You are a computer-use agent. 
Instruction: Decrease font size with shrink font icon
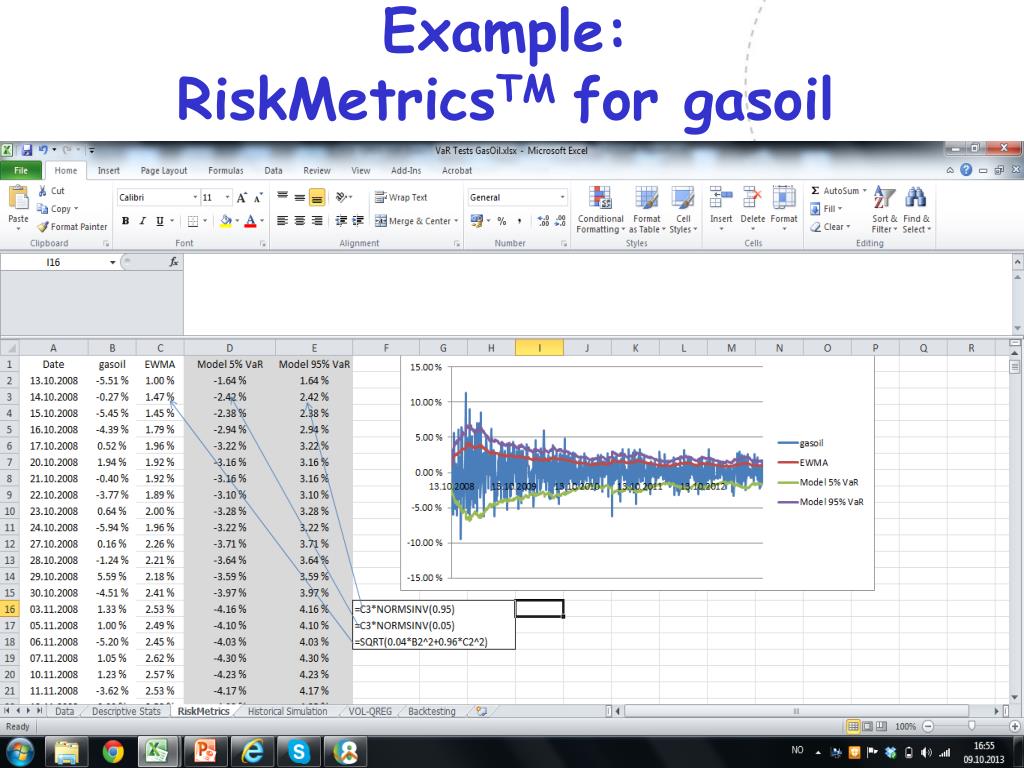pos(258,197)
